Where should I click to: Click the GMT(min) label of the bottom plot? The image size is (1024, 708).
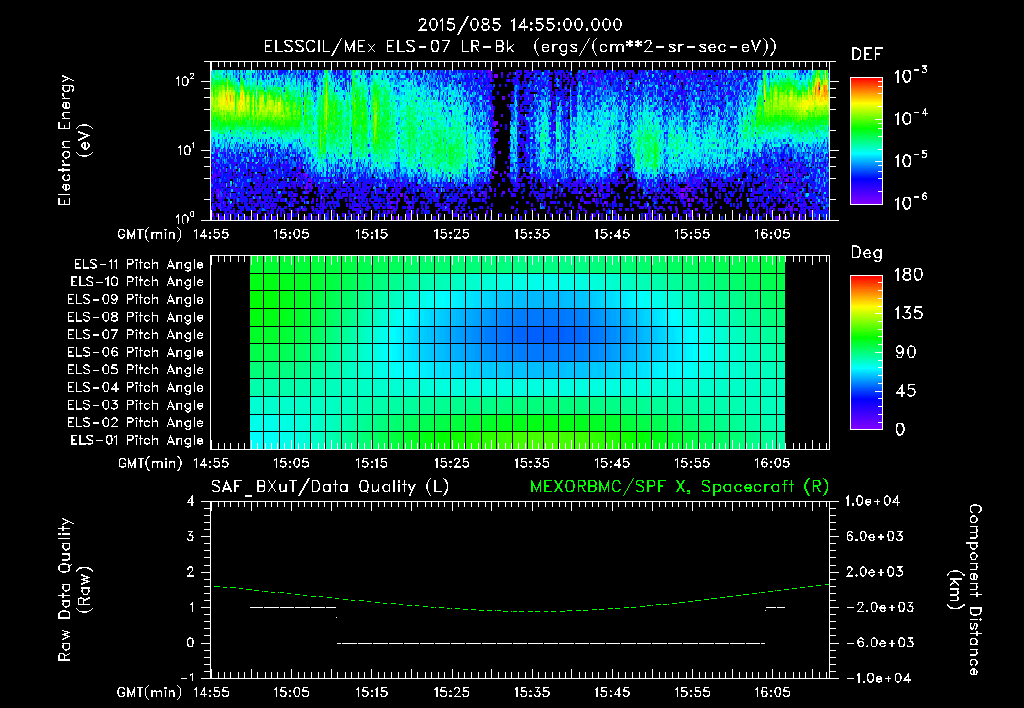(x=150, y=692)
